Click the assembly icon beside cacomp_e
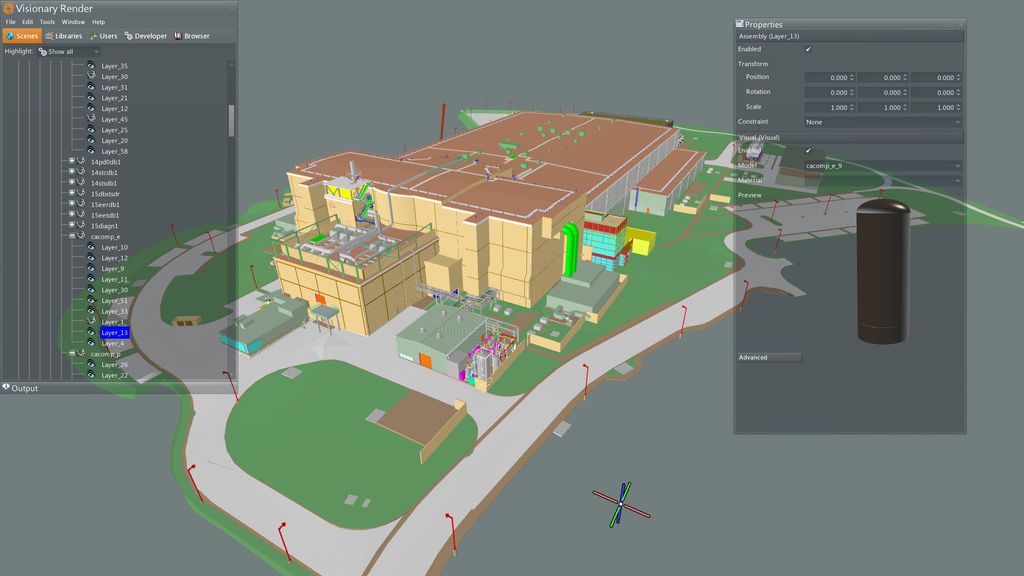 pos(81,236)
